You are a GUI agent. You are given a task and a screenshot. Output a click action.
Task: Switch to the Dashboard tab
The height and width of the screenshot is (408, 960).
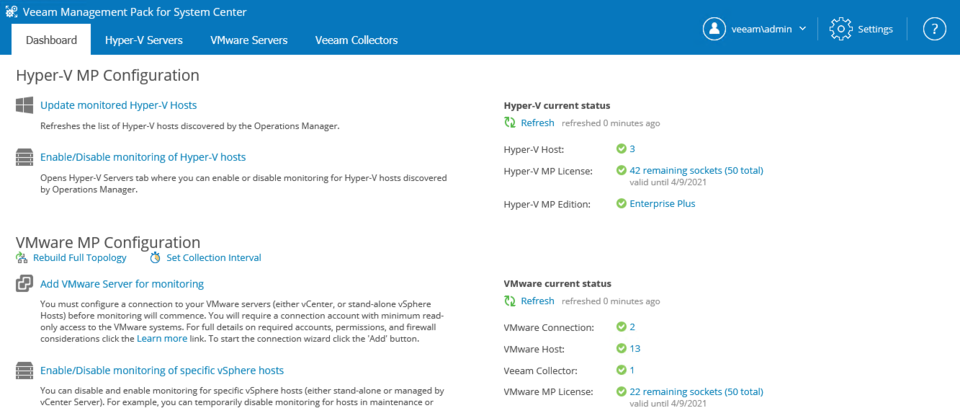point(51,40)
